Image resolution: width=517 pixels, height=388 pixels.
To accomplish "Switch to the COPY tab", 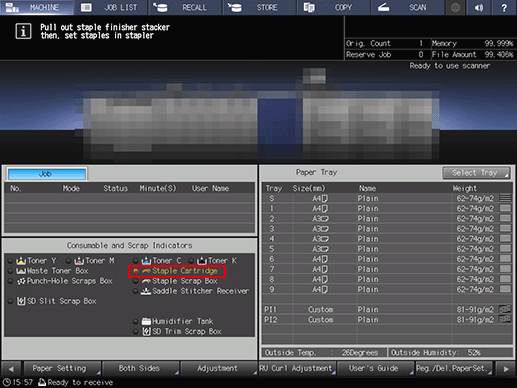I will [x=334, y=7].
